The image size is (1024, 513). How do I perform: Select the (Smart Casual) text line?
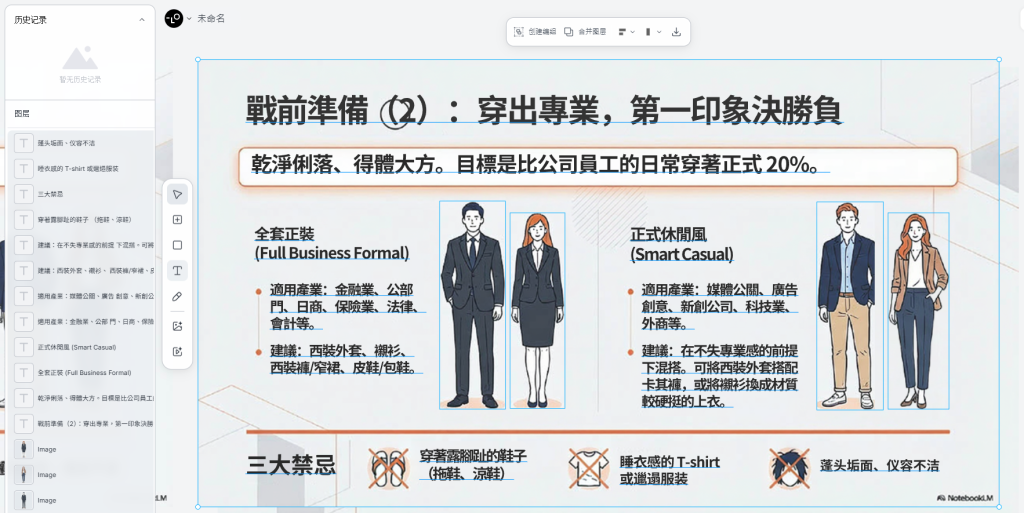[682, 253]
